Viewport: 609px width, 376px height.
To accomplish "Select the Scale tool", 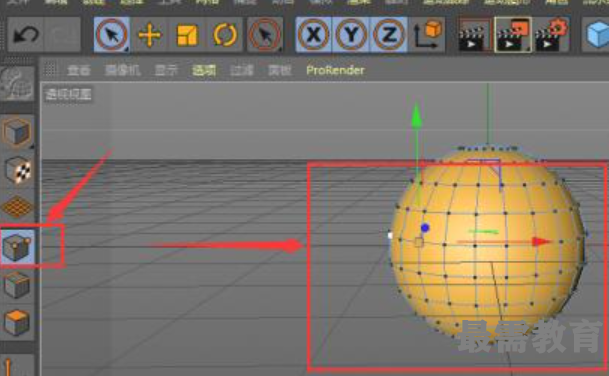I will point(187,35).
